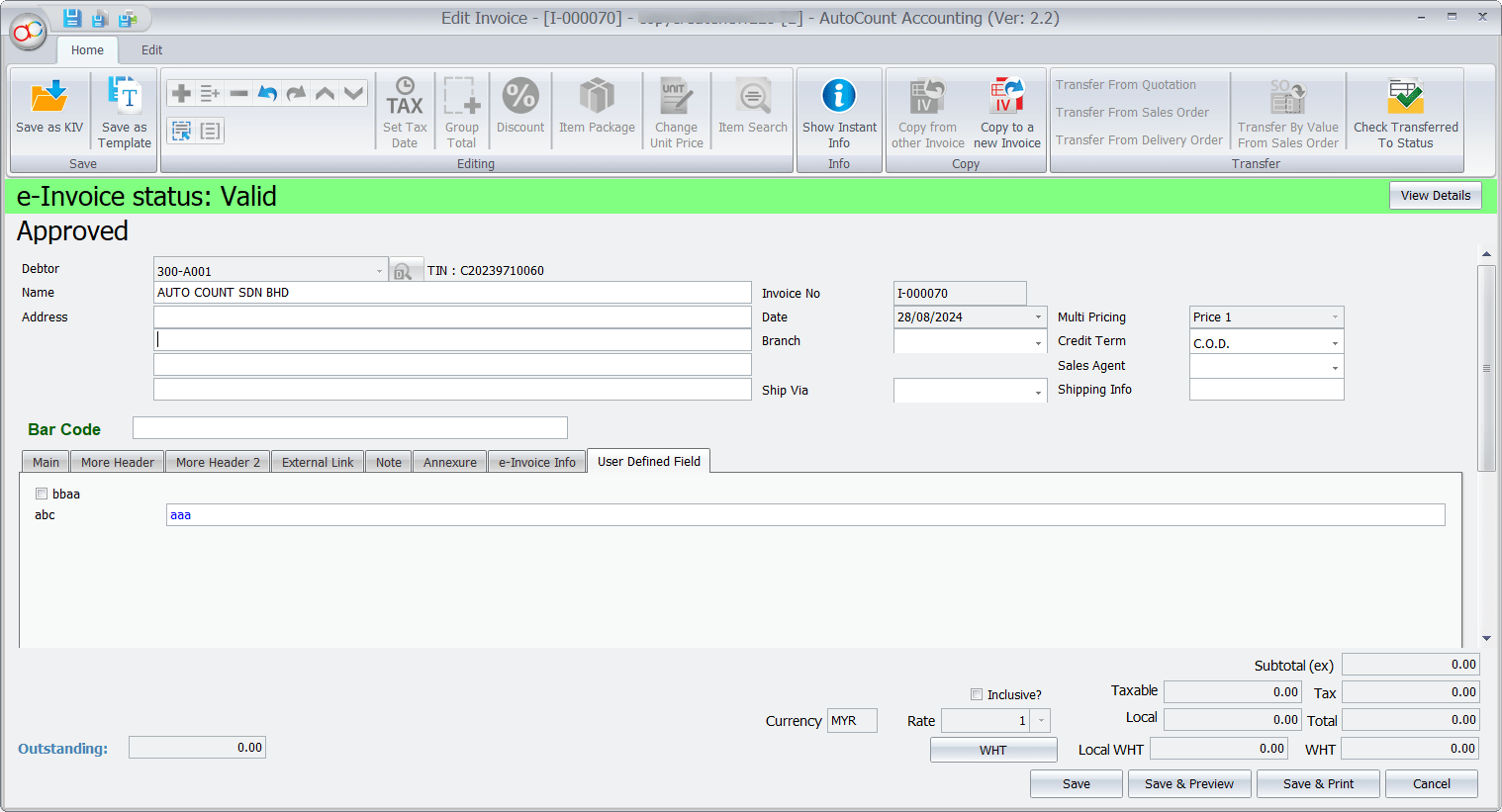Open the Debtor 300-A001 dropdown
The image size is (1502, 812).
(x=379, y=271)
